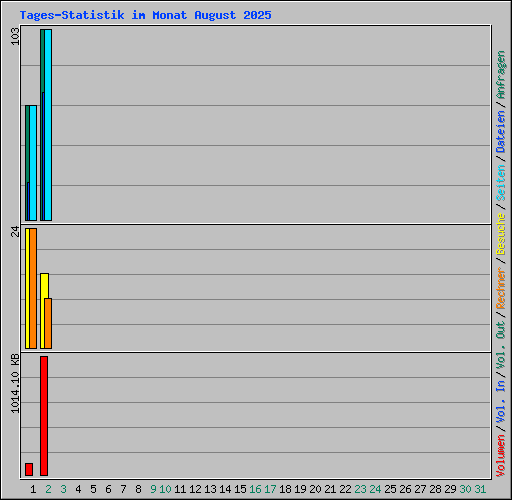The width and height of the screenshot is (512, 500).
Task: Click day 15 on the x-axis
Action: point(240,489)
